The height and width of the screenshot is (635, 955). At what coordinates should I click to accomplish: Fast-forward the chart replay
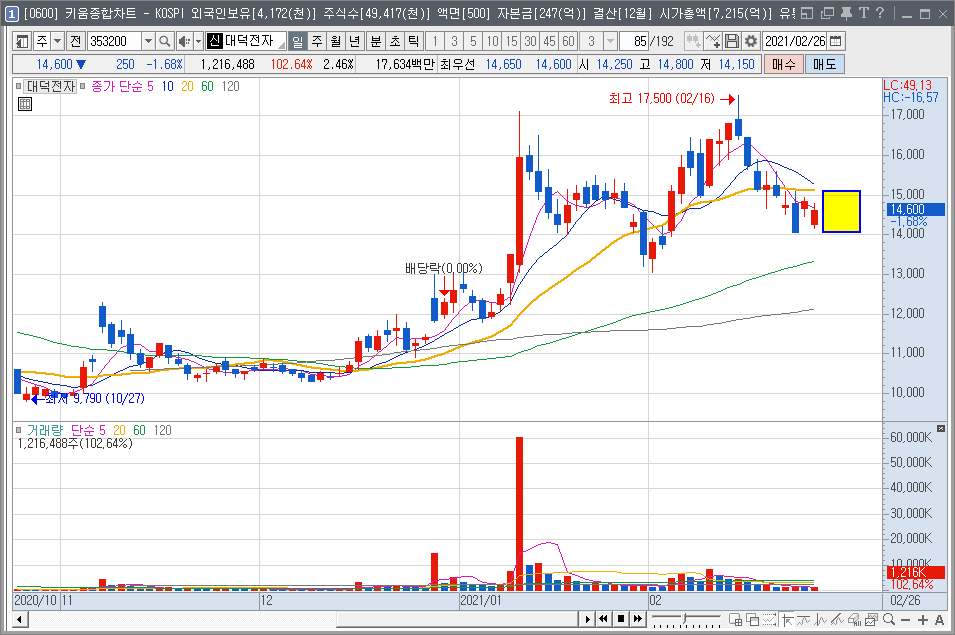[637, 619]
